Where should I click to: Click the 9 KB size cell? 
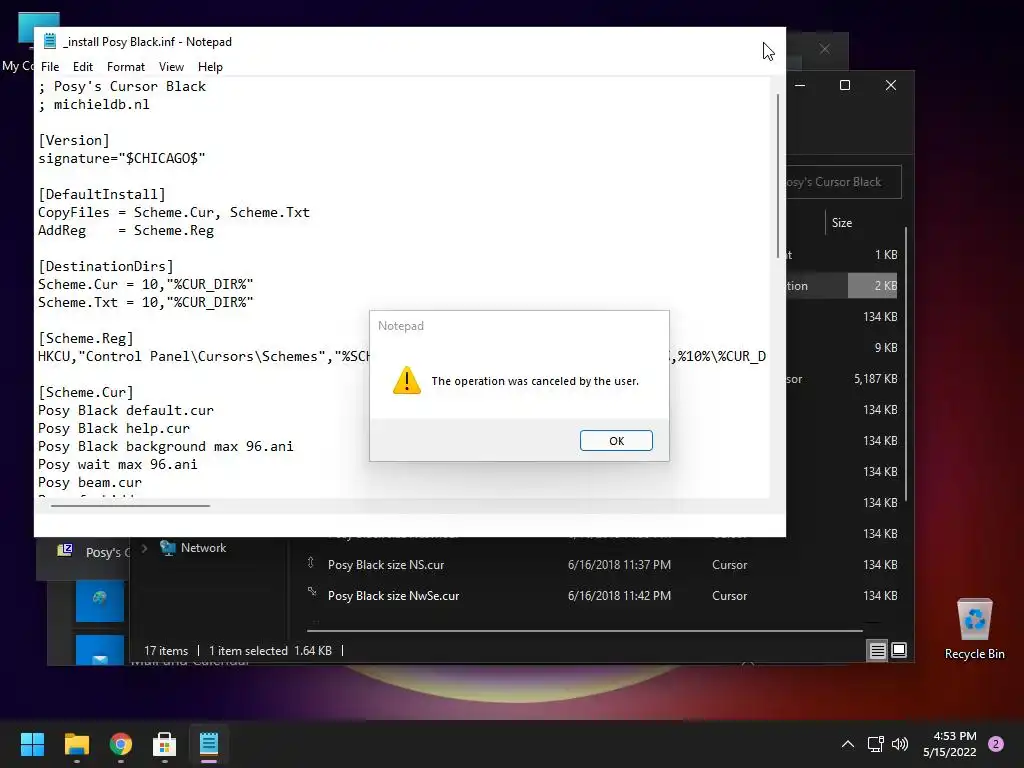pyautogui.click(x=886, y=348)
